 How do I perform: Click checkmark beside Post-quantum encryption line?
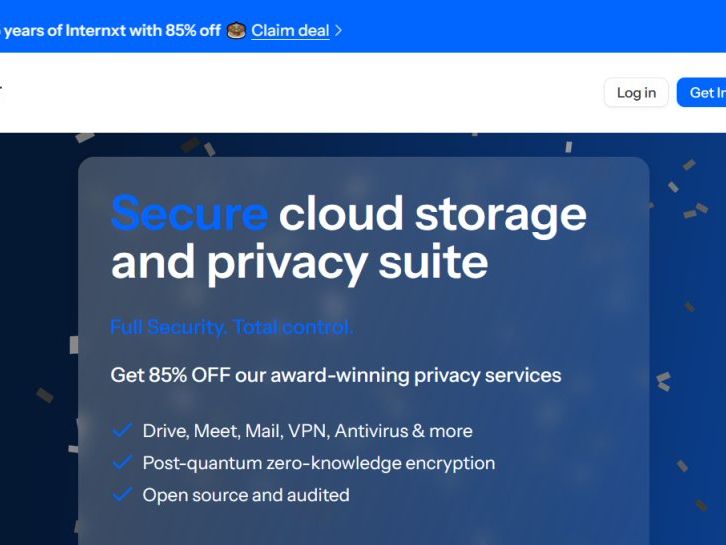pyautogui.click(x=122, y=462)
